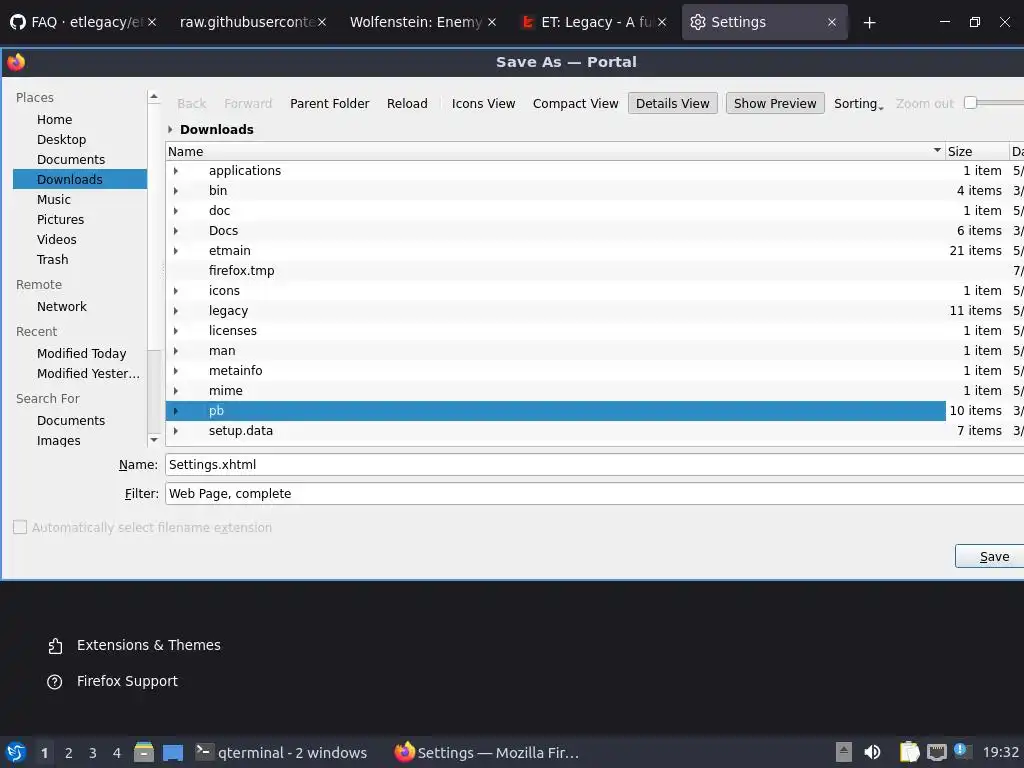This screenshot has width=1024, height=768.
Task: Open the clipboard tray icon
Action: click(x=909, y=752)
